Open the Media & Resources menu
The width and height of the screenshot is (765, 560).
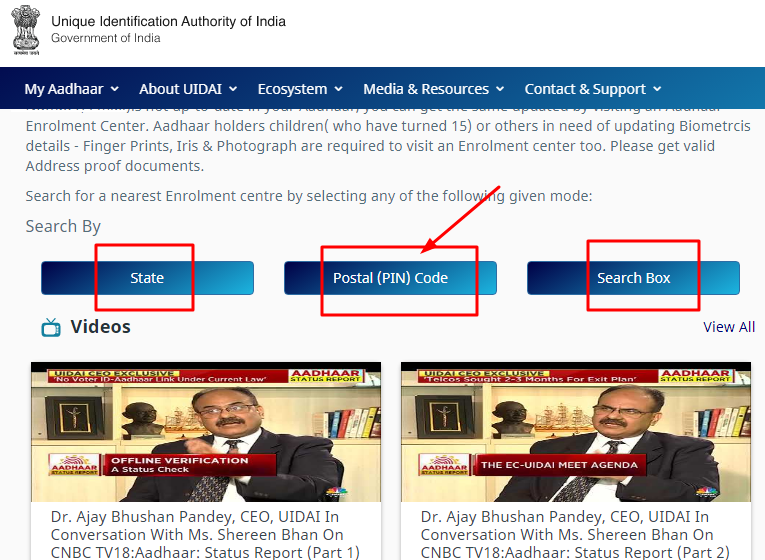tap(426, 89)
